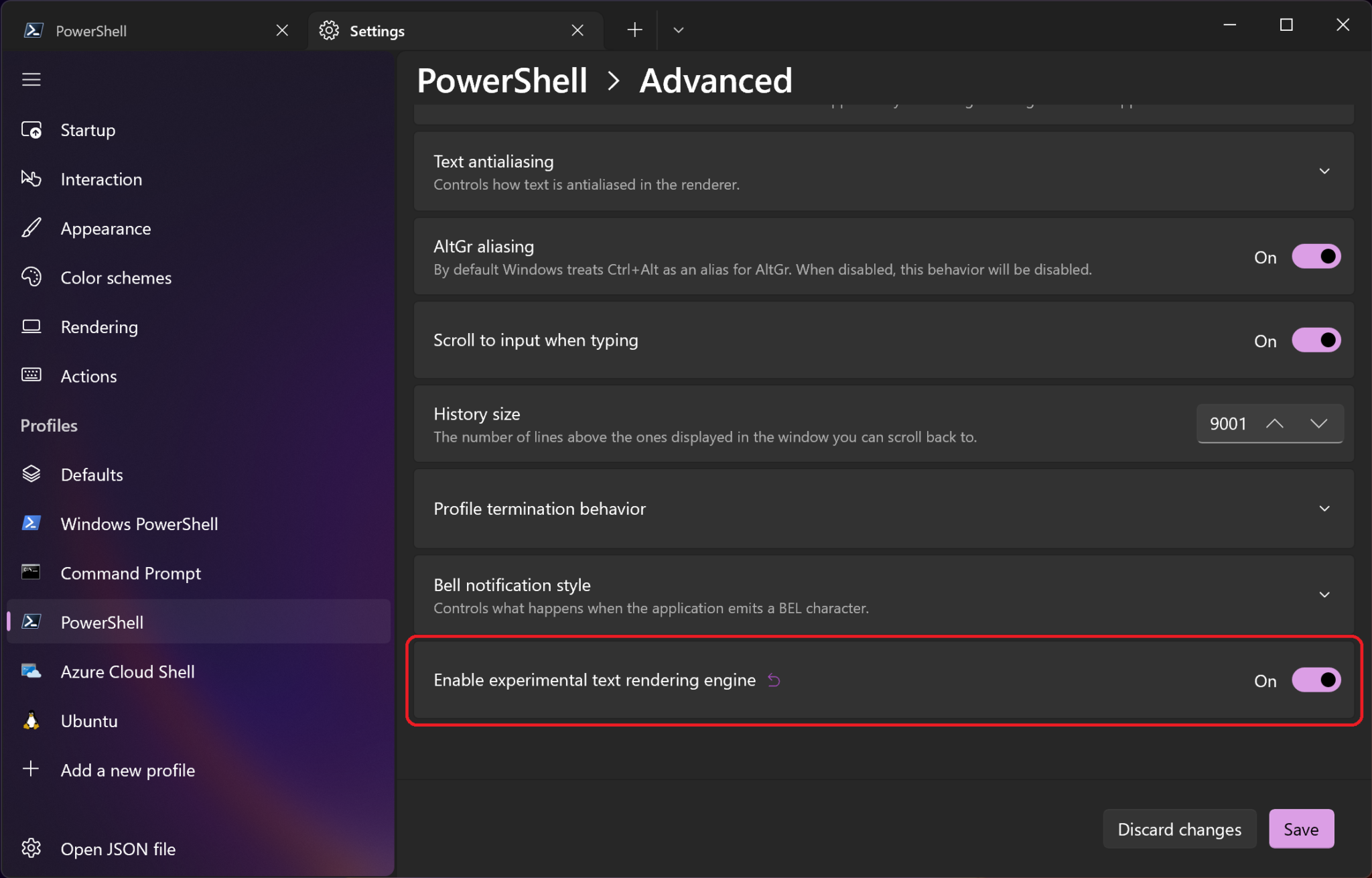Select the Actions settings section
Viewport: 1372px width, 878px height.
[x=88, y=376]
